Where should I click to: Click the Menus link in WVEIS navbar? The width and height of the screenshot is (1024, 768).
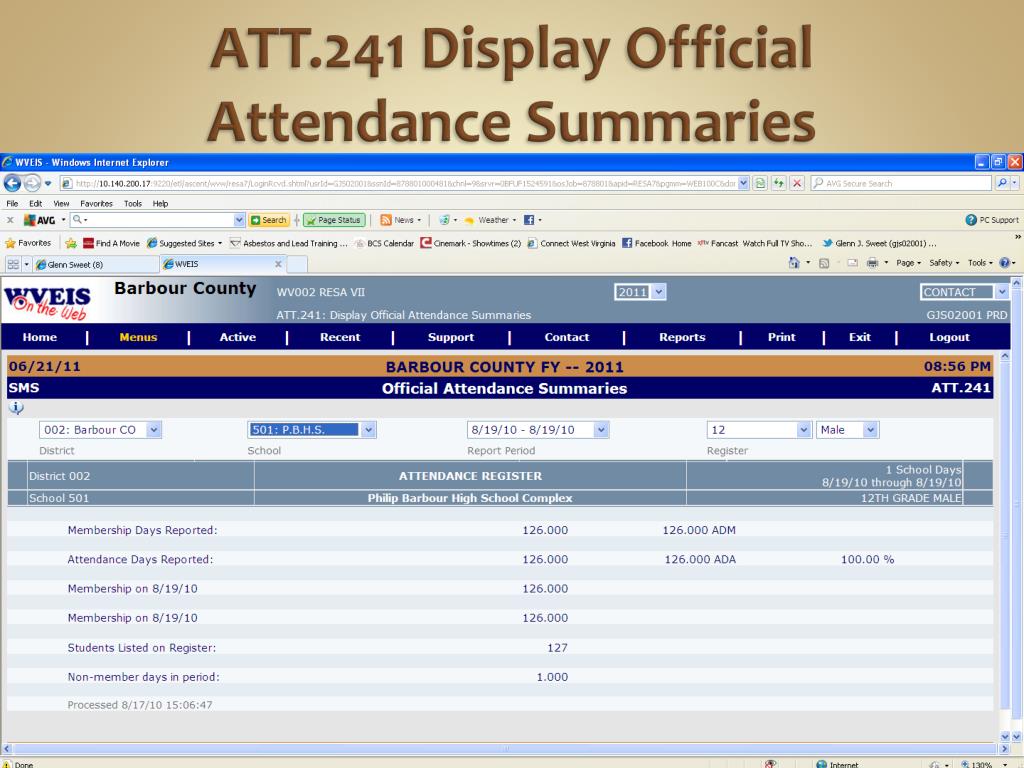coord(138,337)
